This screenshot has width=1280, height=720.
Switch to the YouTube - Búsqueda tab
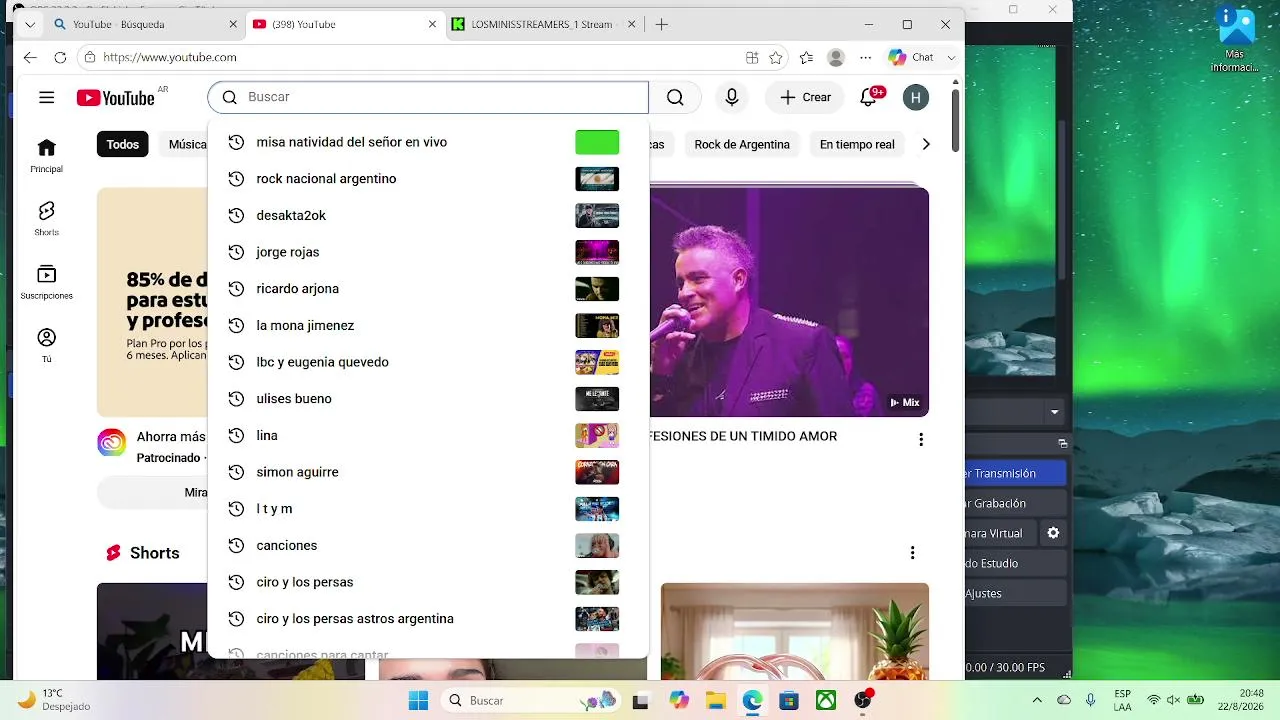(x=145, y=24)
